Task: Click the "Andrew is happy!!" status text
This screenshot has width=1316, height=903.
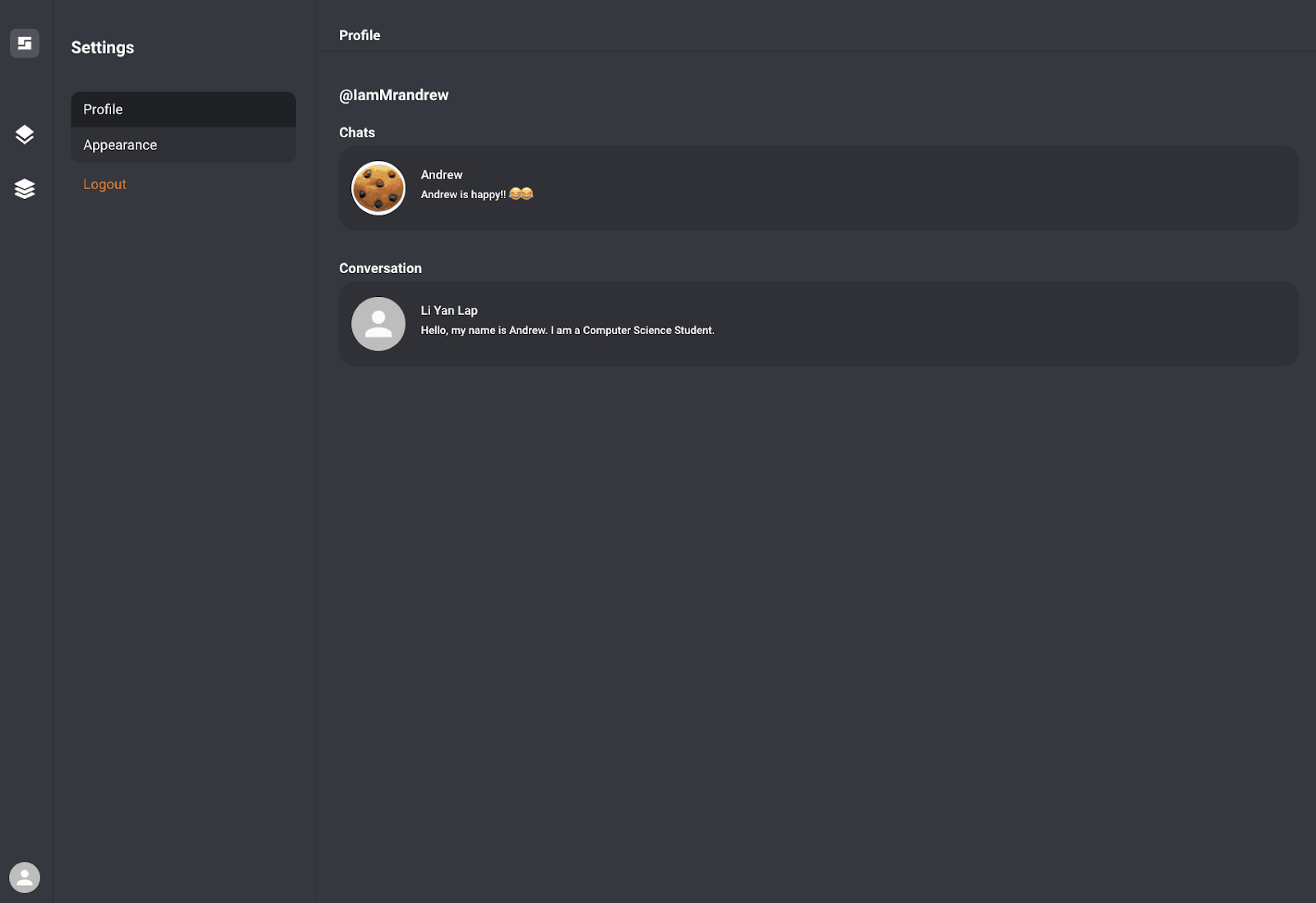Action: click(x=463, y=195)
